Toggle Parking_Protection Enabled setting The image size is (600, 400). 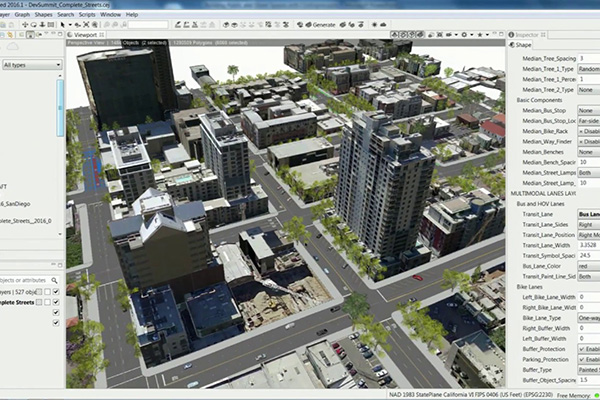pos(589,359)
